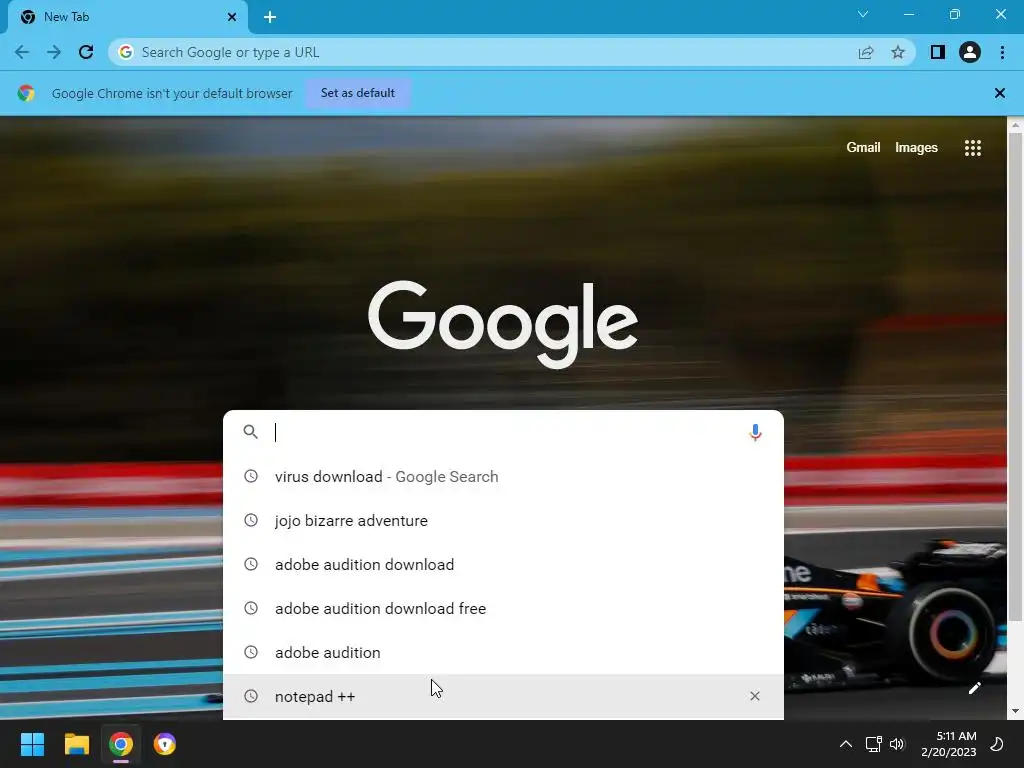Open the Windows Start menu
Viewport: 1024px width, 768px height.
click(x=33, y=744)
